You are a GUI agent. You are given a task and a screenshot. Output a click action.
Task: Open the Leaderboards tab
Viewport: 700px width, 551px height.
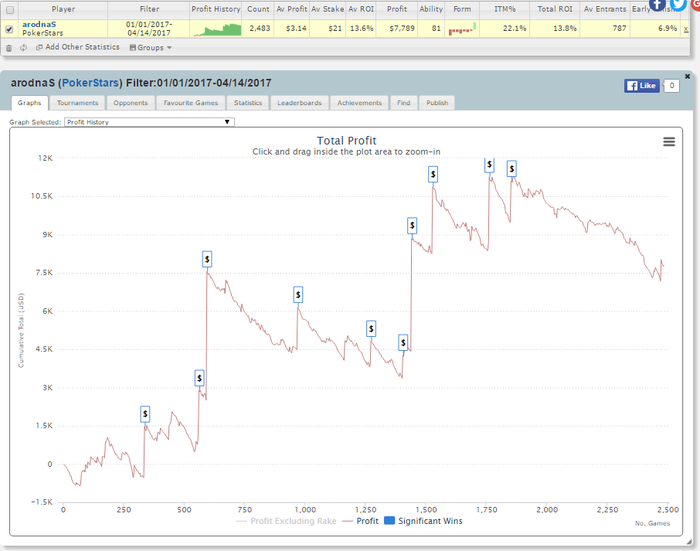299,103
